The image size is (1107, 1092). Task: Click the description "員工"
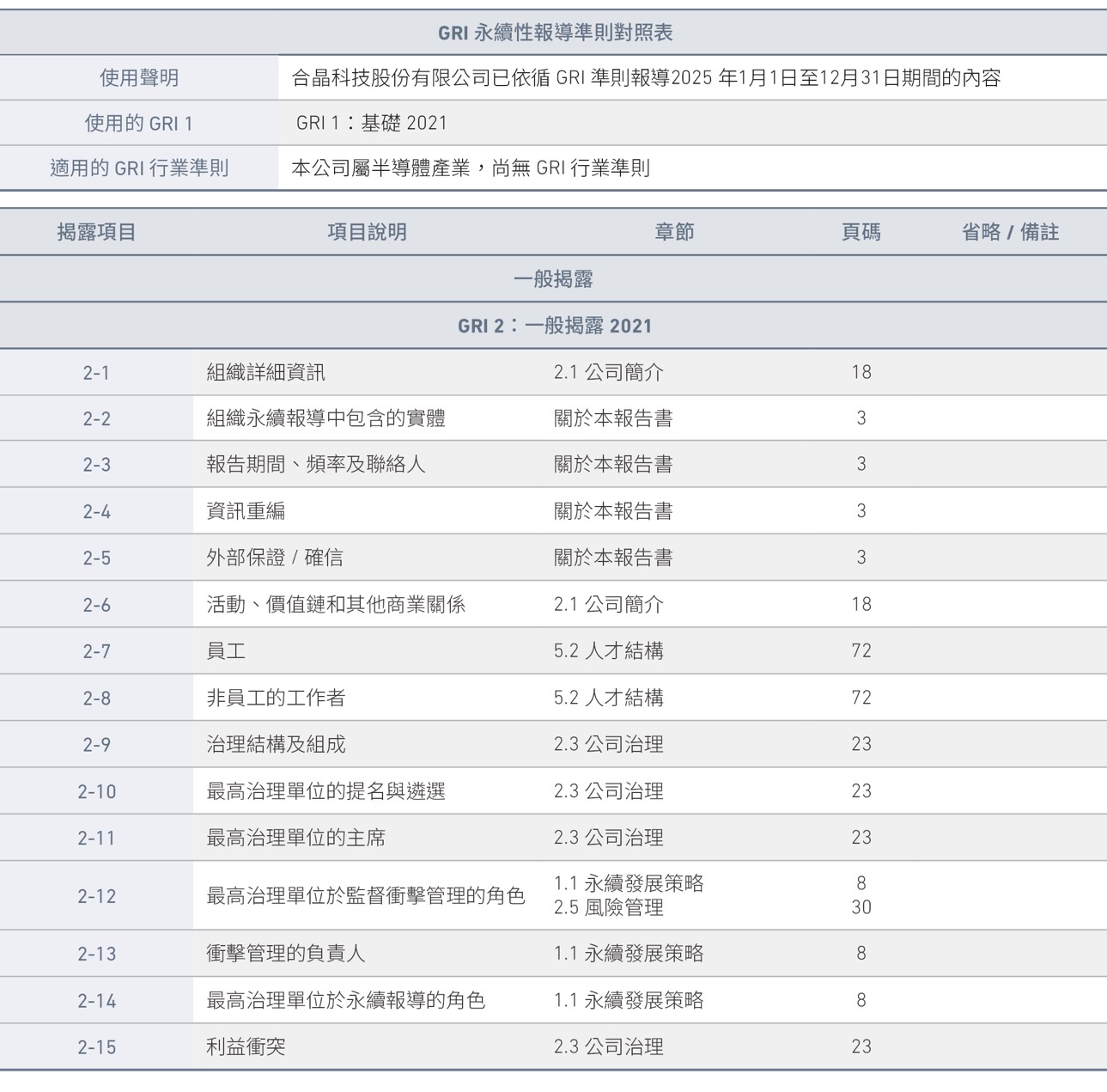point(226,651)
